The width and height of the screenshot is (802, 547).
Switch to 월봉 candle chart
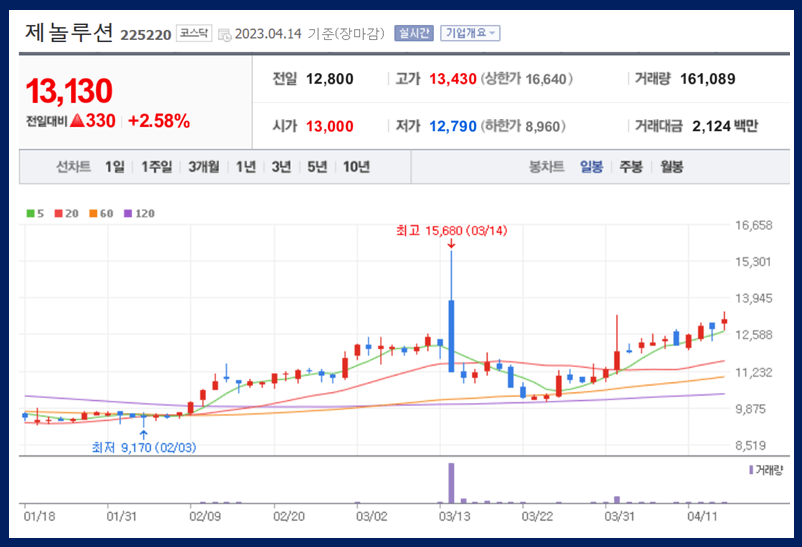coord(672,167)
